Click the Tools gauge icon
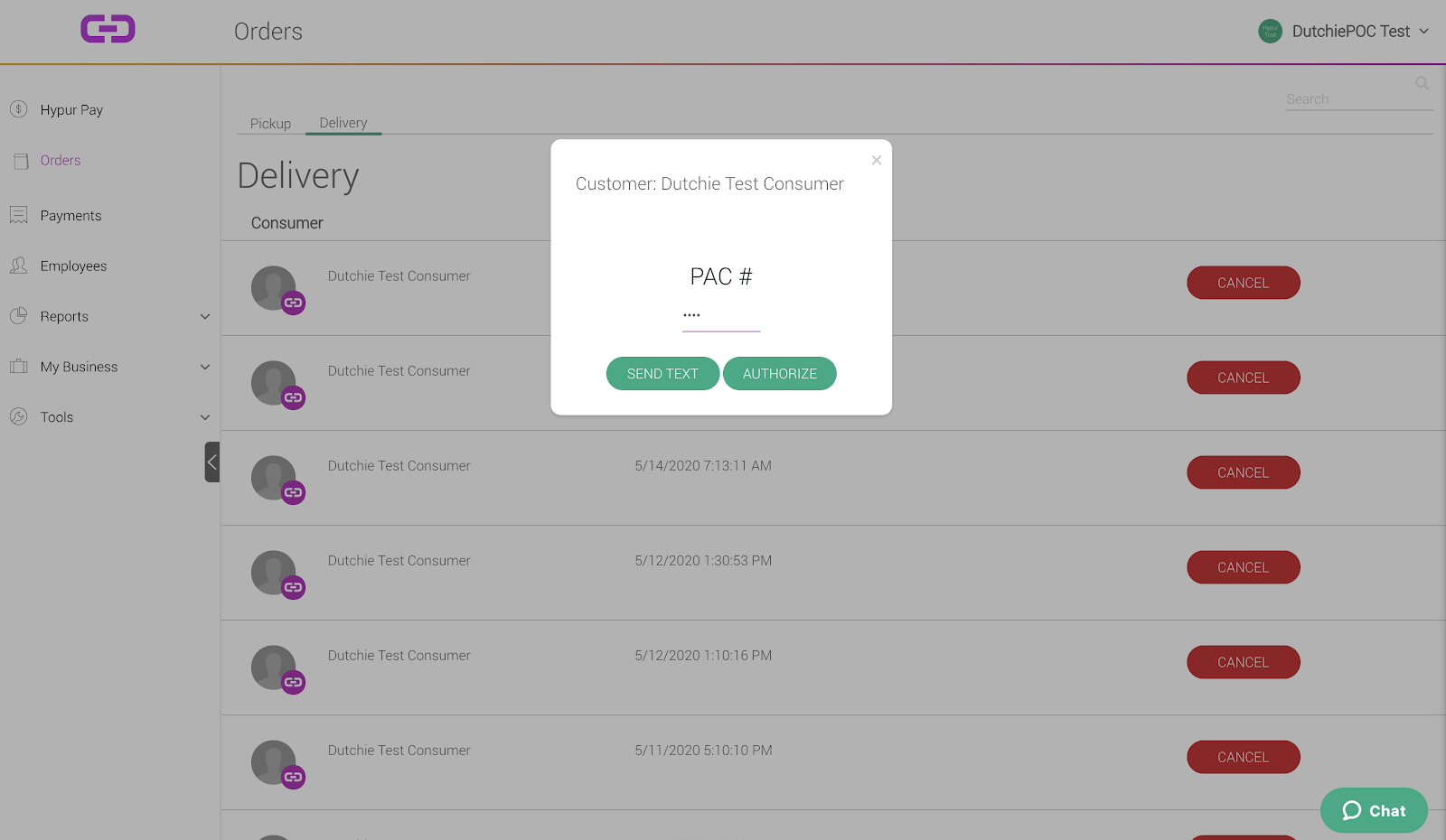This screenshot has height=840, width=1446. click(x=18, y=416)
